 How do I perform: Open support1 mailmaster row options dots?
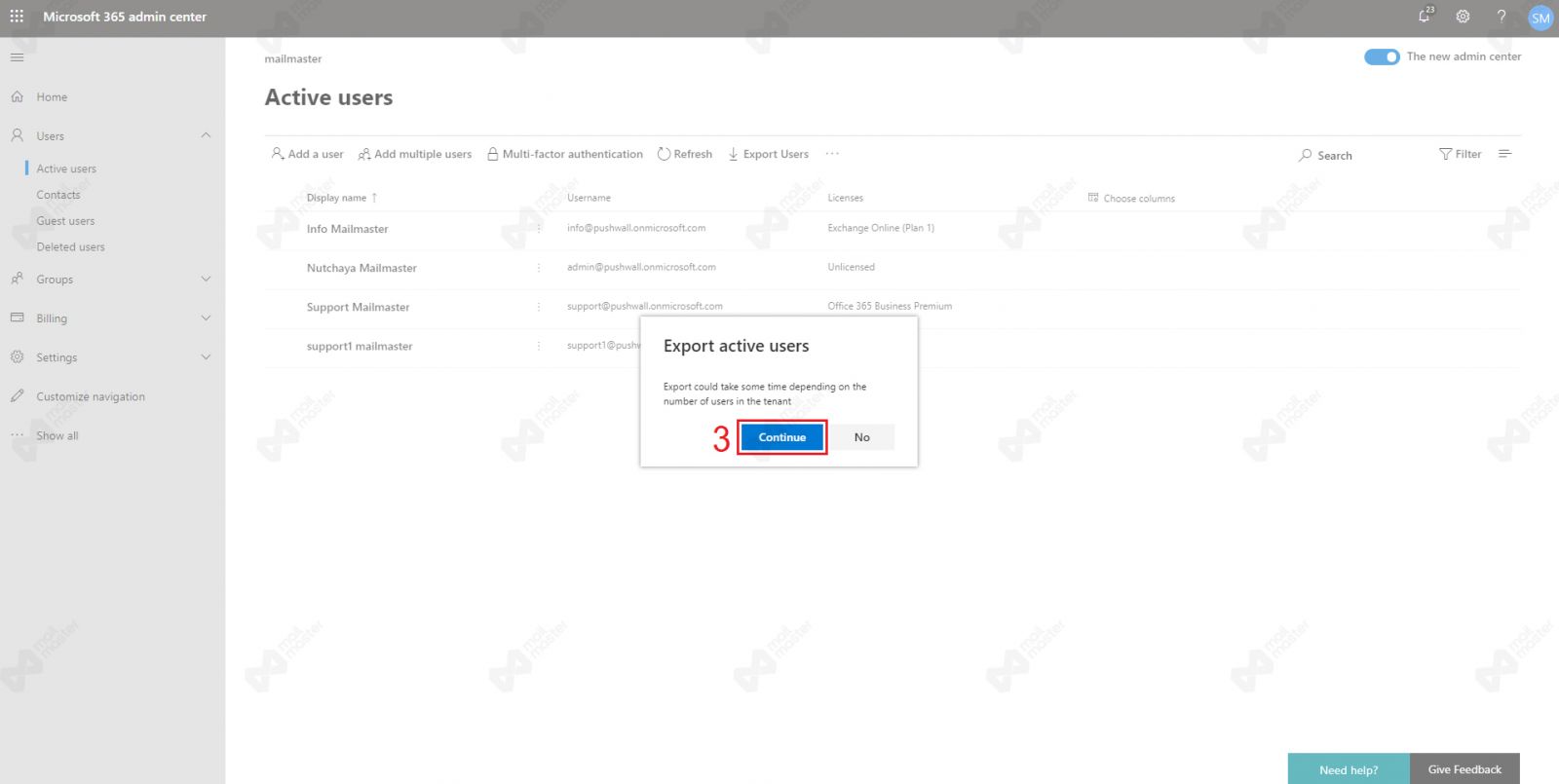coord(538,345)
